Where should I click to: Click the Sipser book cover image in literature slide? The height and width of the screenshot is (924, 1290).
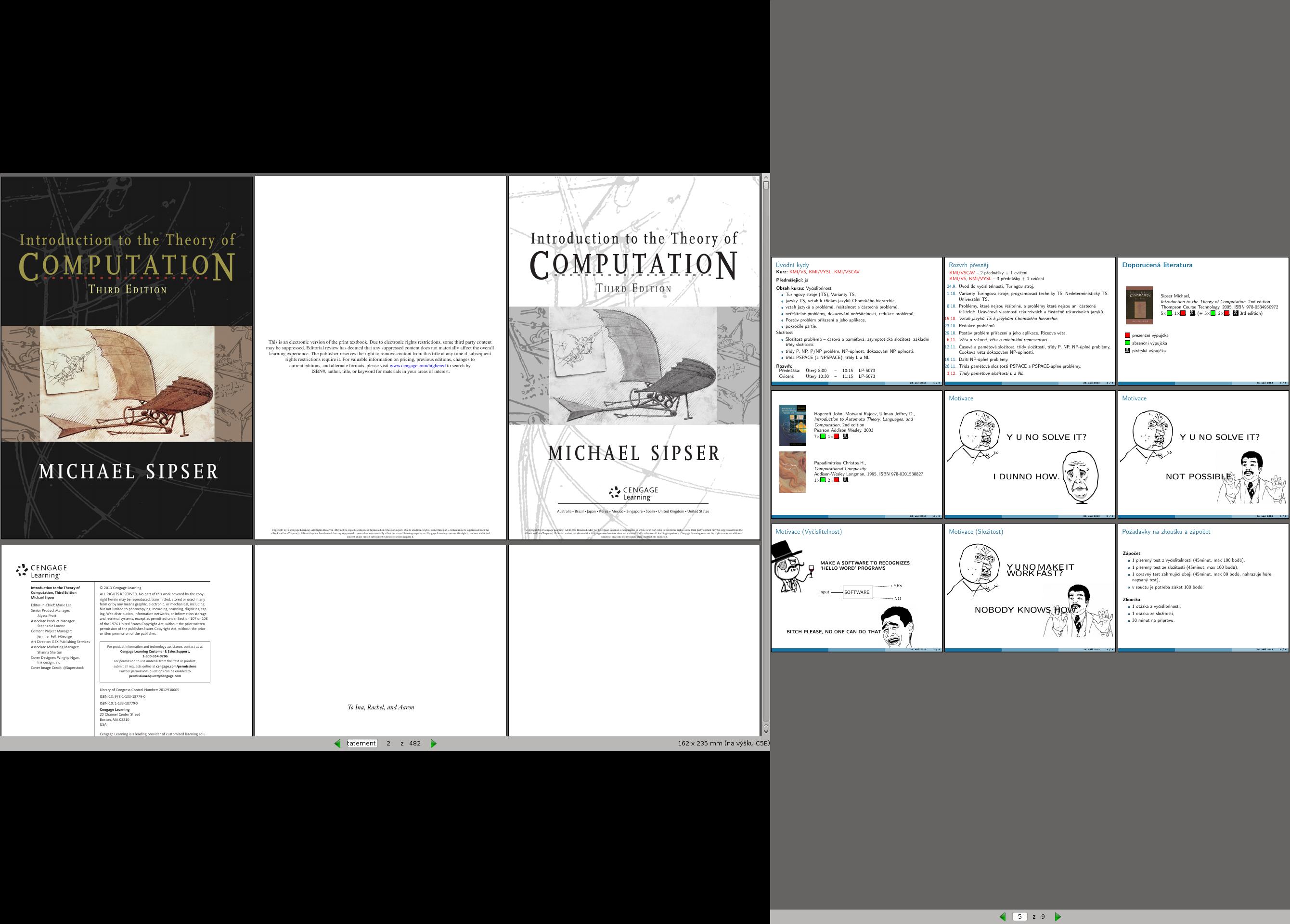click(x=1139, y=305)
